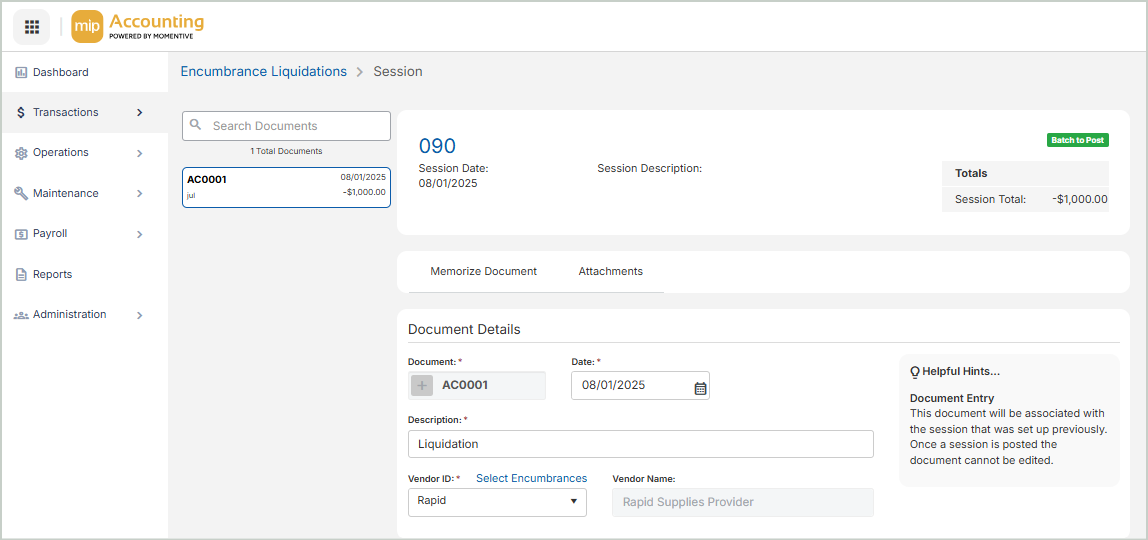Open the calendar date picker icon
The width and height of the screenshot is (1148, 540).
[700, 387]
